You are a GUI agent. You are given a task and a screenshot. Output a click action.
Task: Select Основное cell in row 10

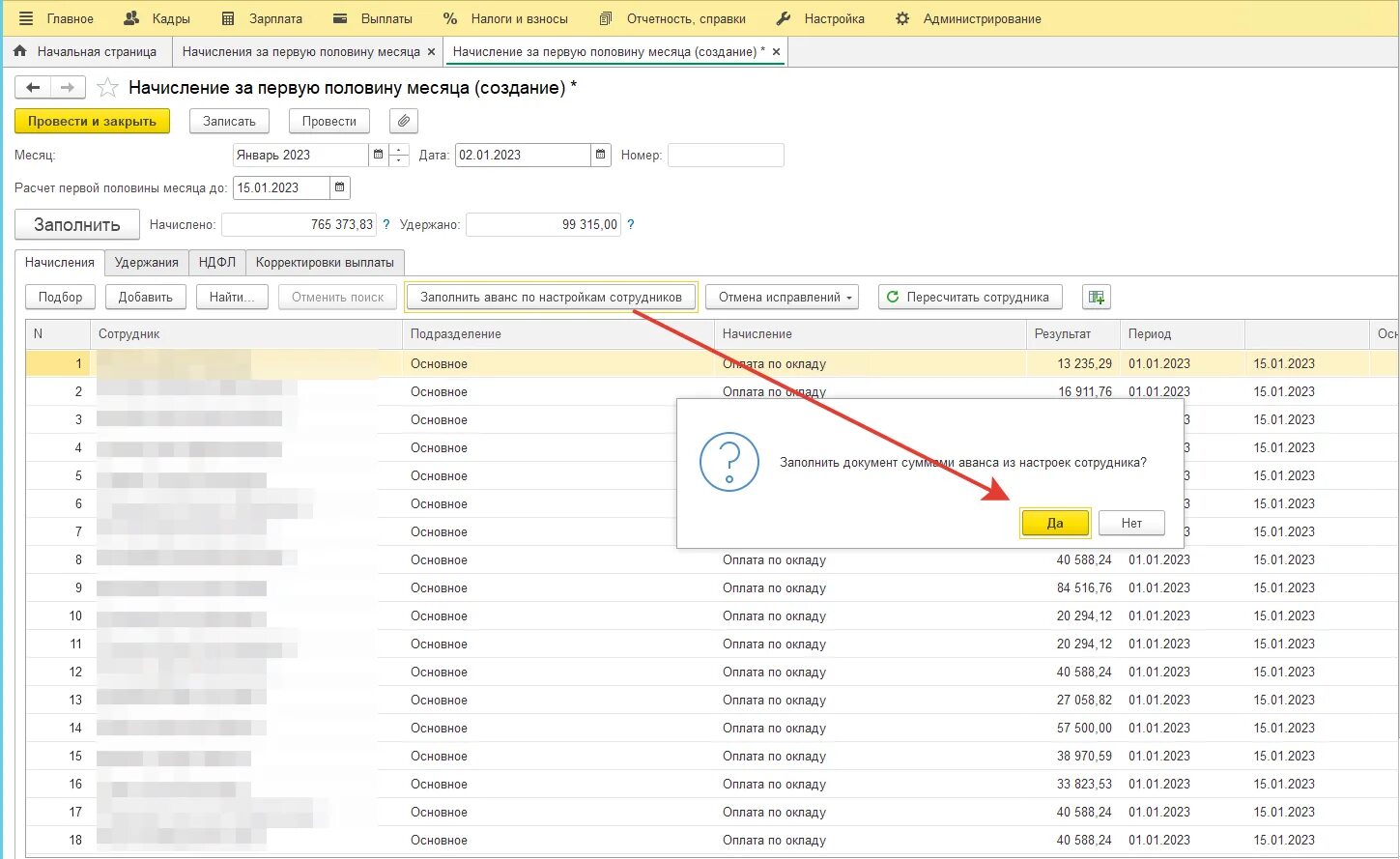(557, 616)
